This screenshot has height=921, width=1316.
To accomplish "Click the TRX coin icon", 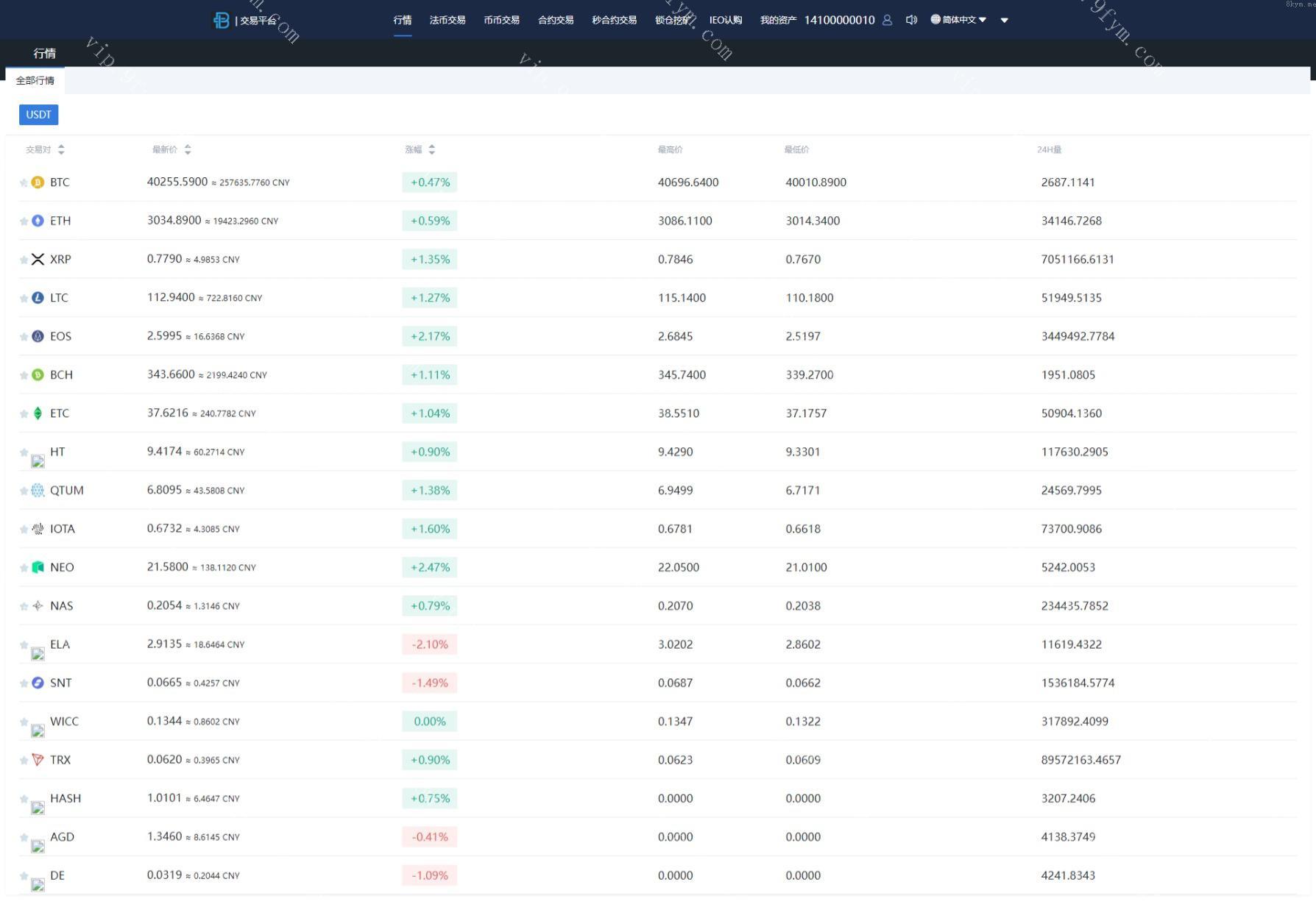I will click(38, 760).
